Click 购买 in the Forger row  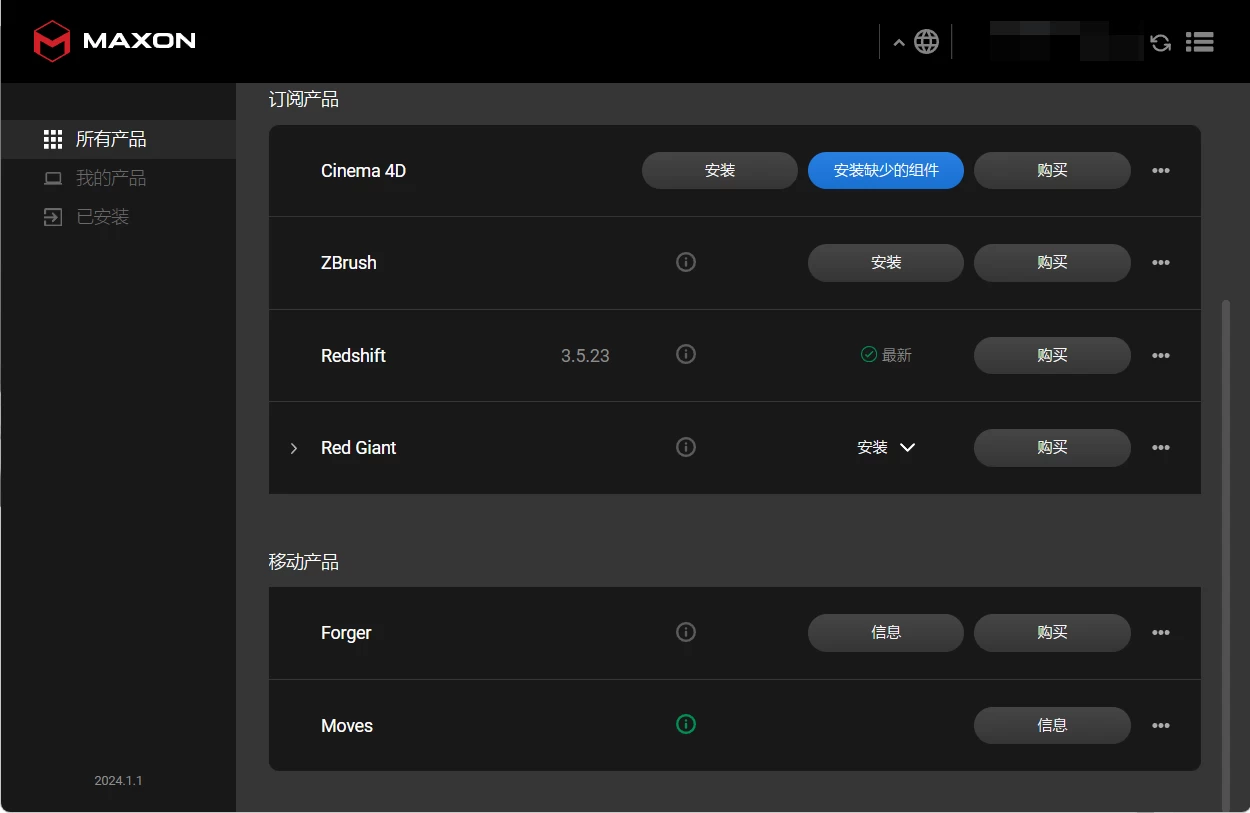[1052, 633]
